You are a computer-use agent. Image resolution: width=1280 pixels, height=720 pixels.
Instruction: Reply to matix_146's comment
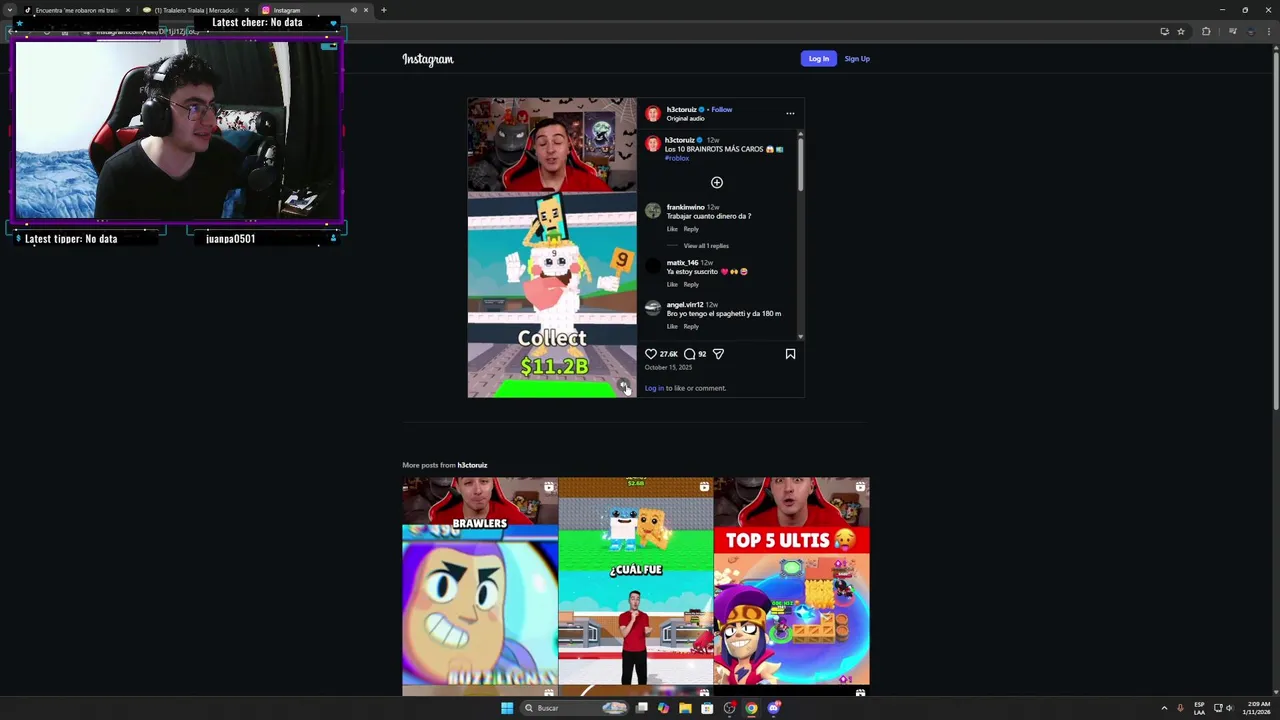pyautogui.click(x=691, y=284)
